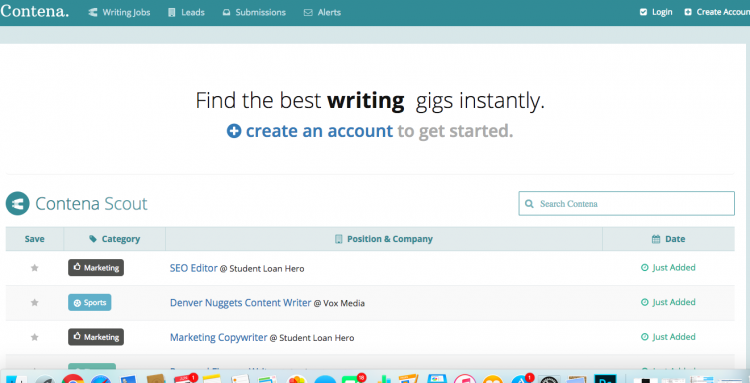Click the clock icon on the Marketing Copywriter row

pos(645,337)
